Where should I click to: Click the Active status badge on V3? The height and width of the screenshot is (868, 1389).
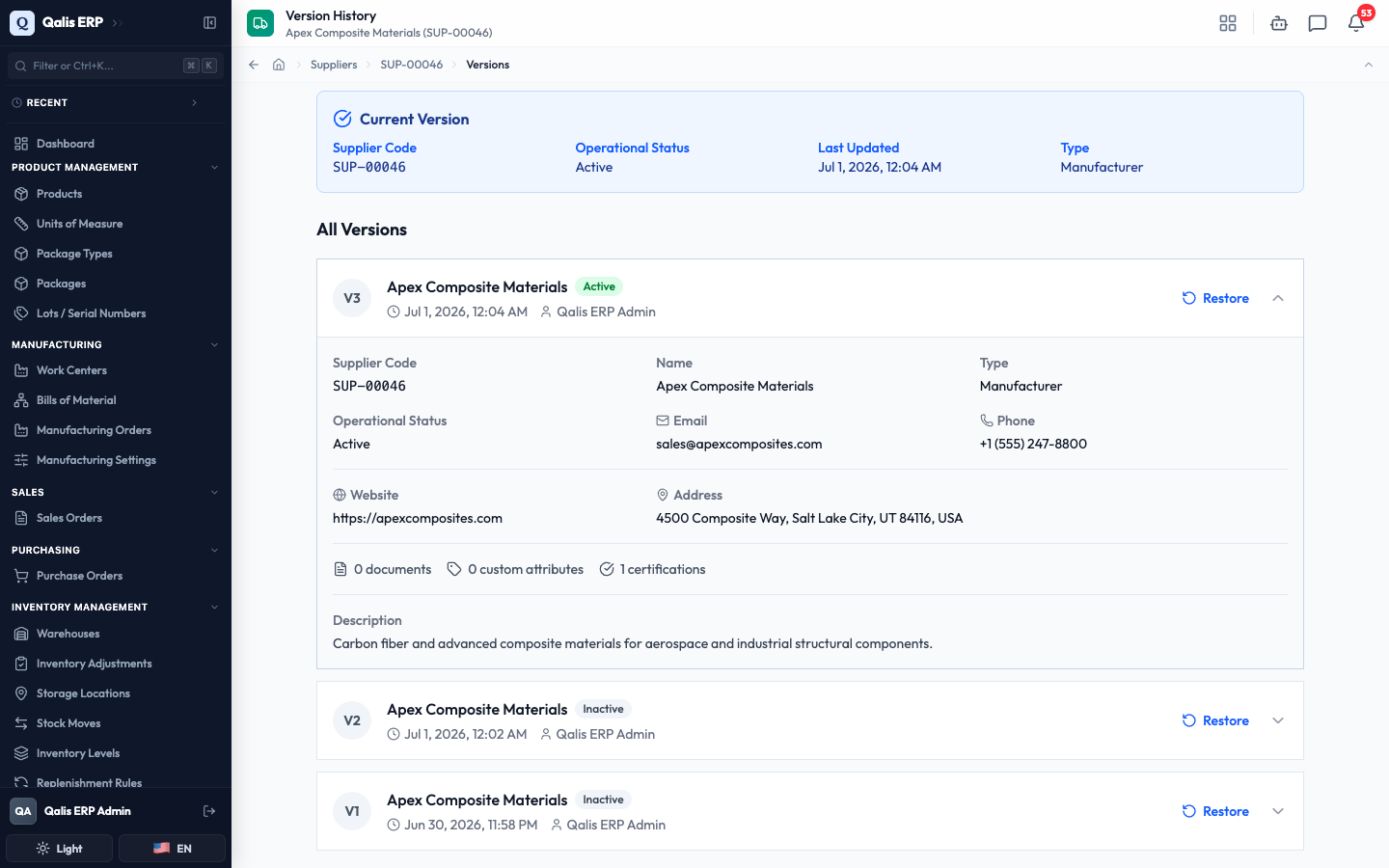(x=599, y=286)
